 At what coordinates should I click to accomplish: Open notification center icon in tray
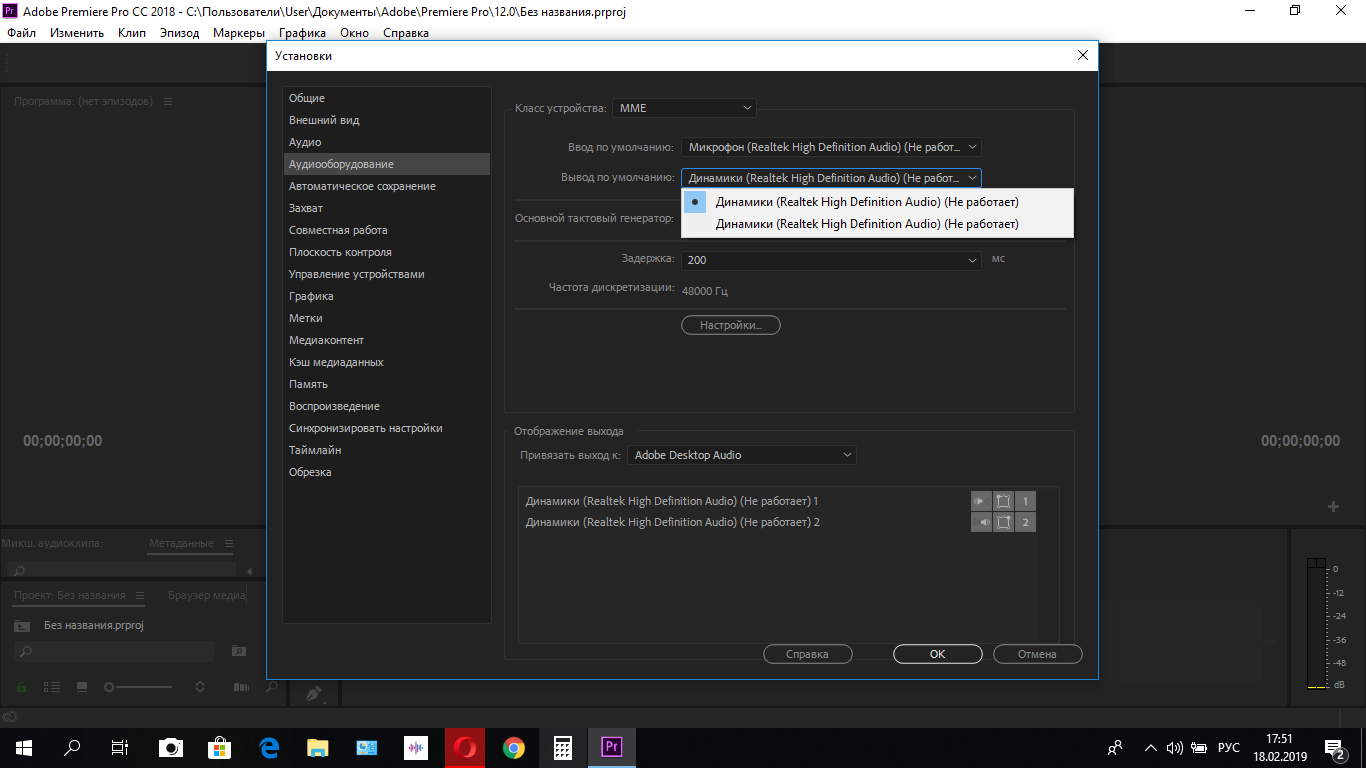coord(1335,748)
